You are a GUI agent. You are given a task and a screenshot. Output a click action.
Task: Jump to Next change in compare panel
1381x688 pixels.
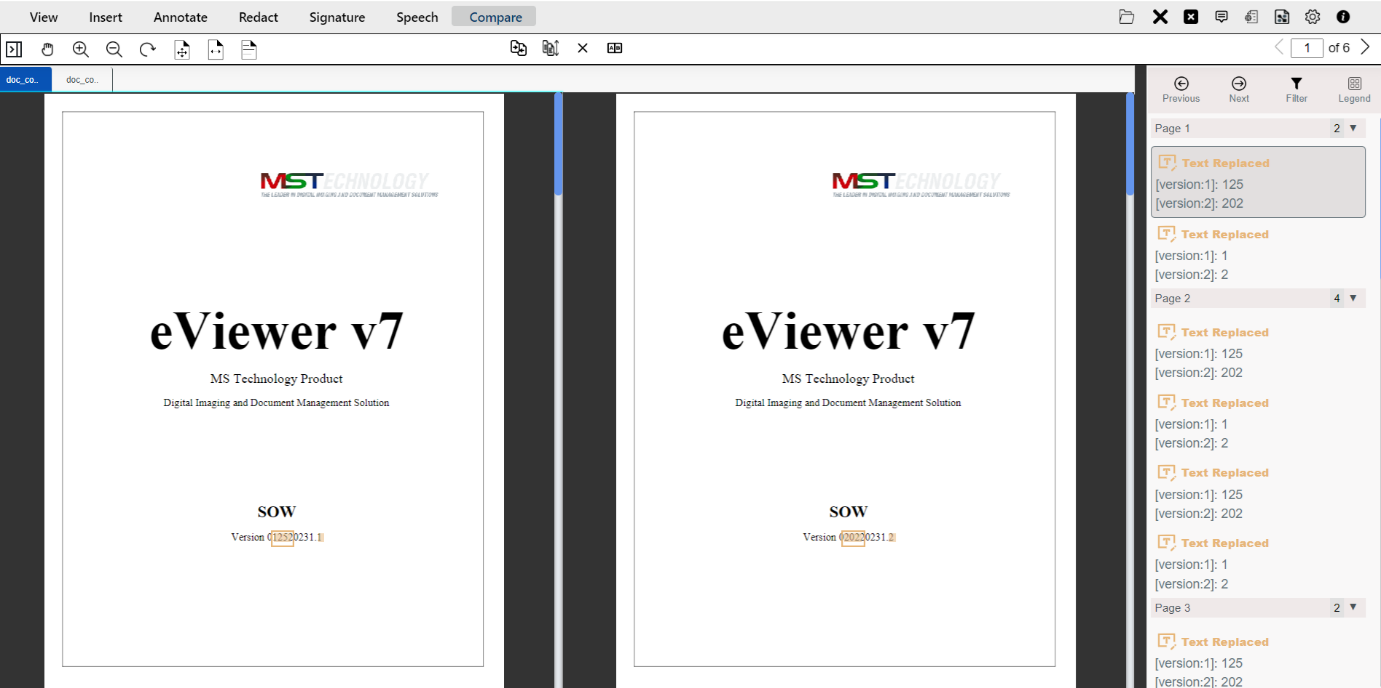[x=1239, y=90]
